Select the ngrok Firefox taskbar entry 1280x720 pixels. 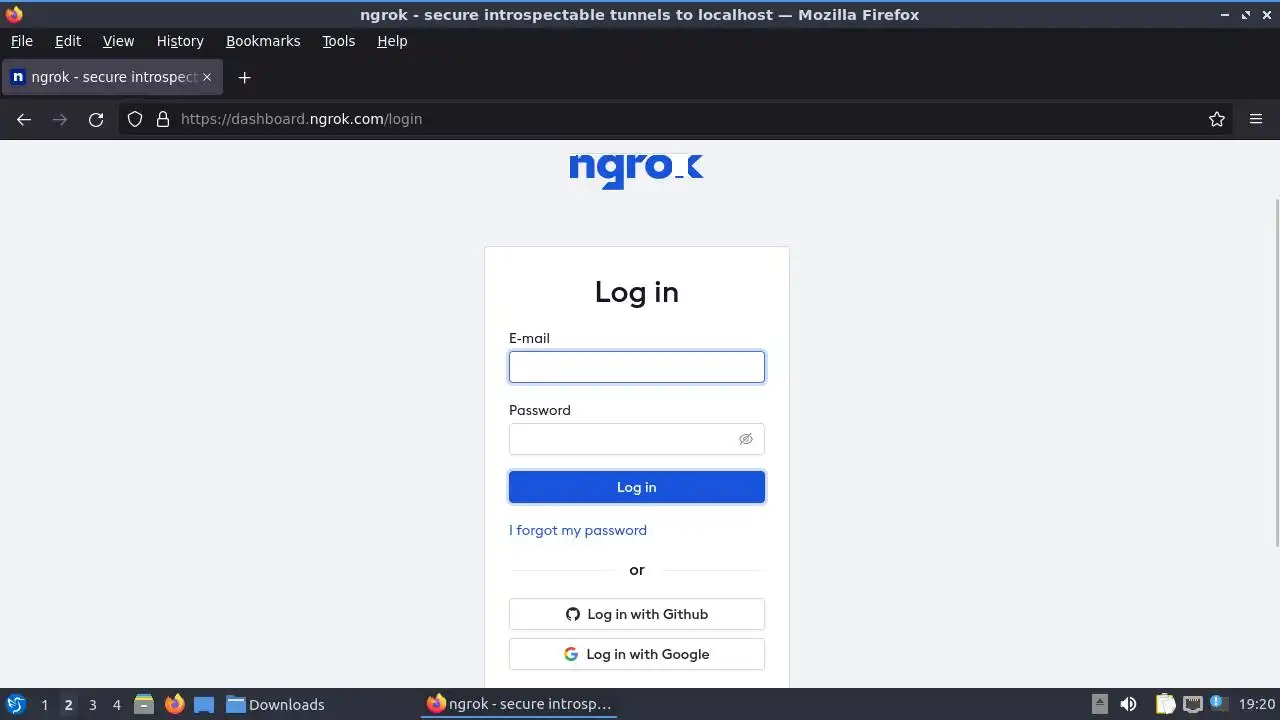pos(520,704)
